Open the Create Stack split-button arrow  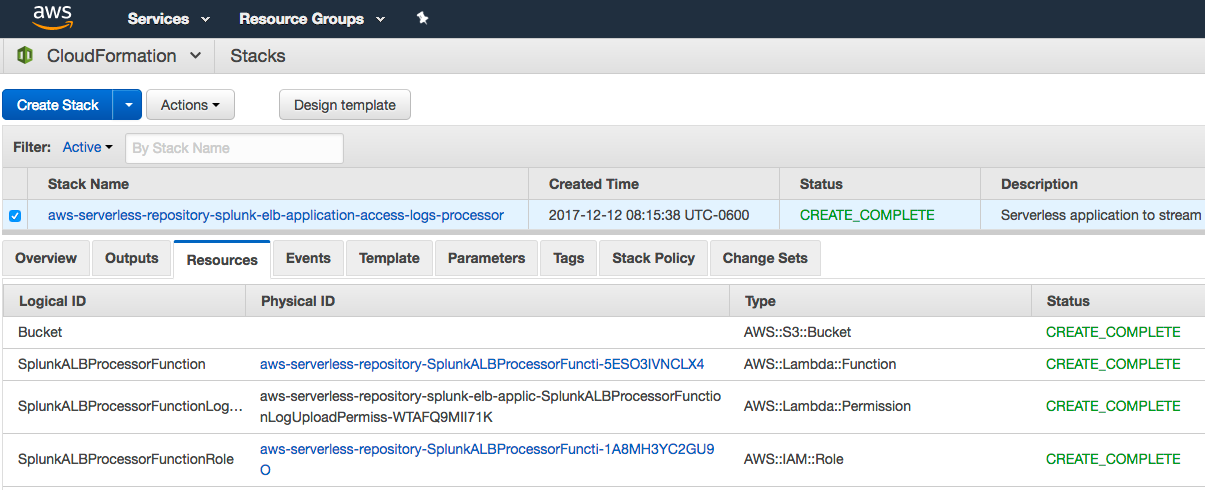[127, 105]
